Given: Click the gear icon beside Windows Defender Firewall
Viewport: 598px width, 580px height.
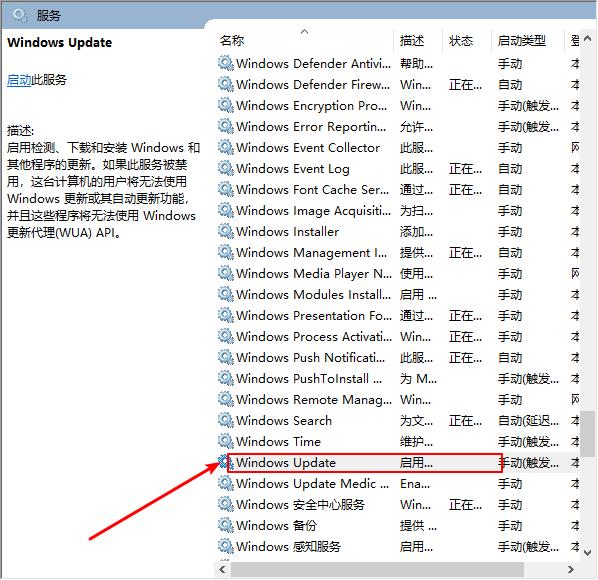Looking at the screenshot, I should (x=226, y=84).
